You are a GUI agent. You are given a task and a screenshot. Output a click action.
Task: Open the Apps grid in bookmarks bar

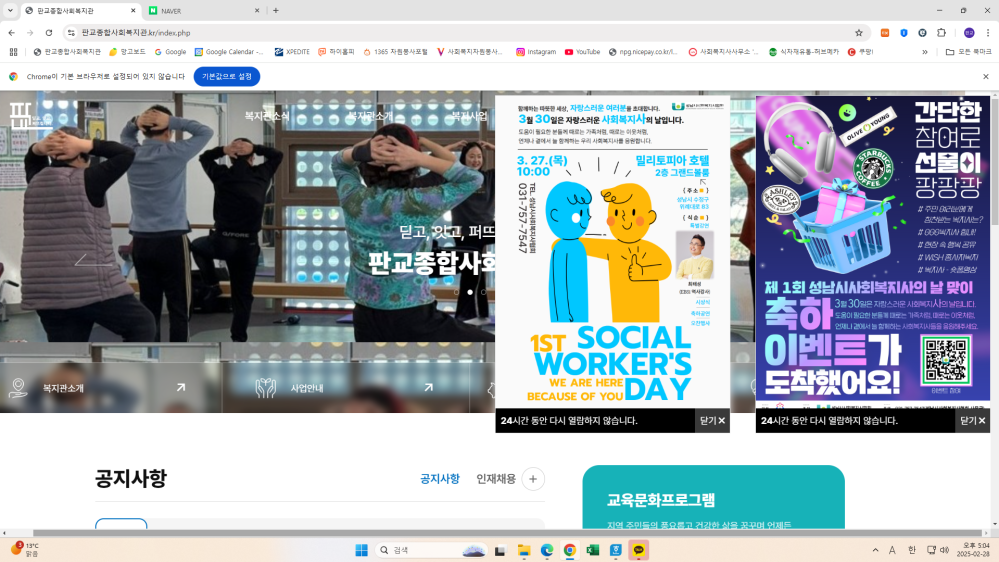[x=13, y=52]
